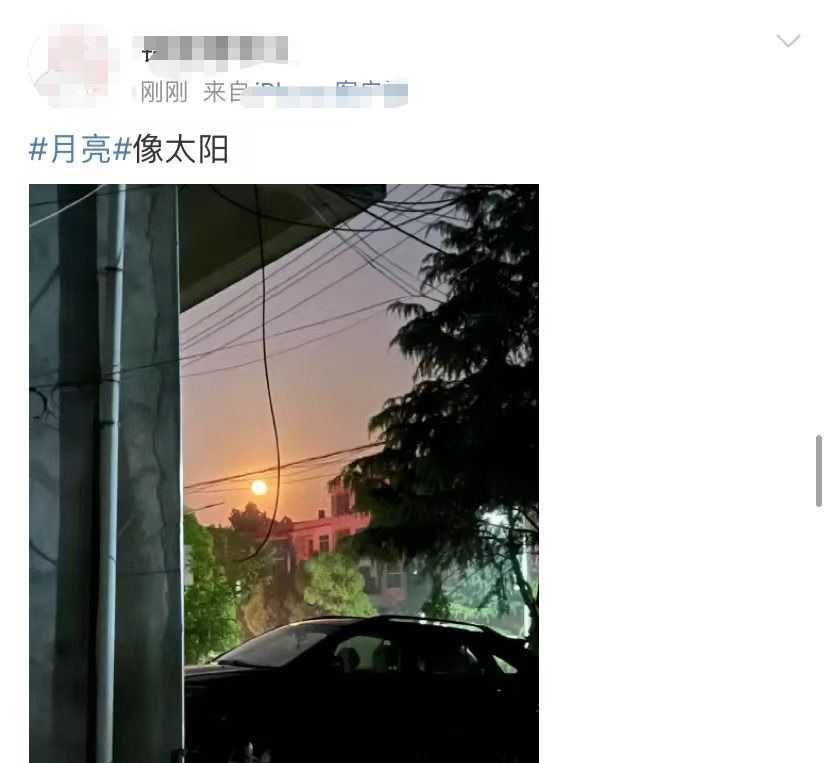This screenshot has width=828, height=763.
Task: Click the blurred text after 来自
Action: point(325,93)
